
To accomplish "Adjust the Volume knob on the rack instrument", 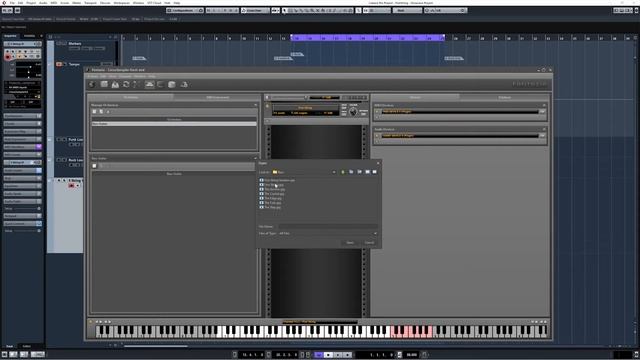I will pos(353,112).
